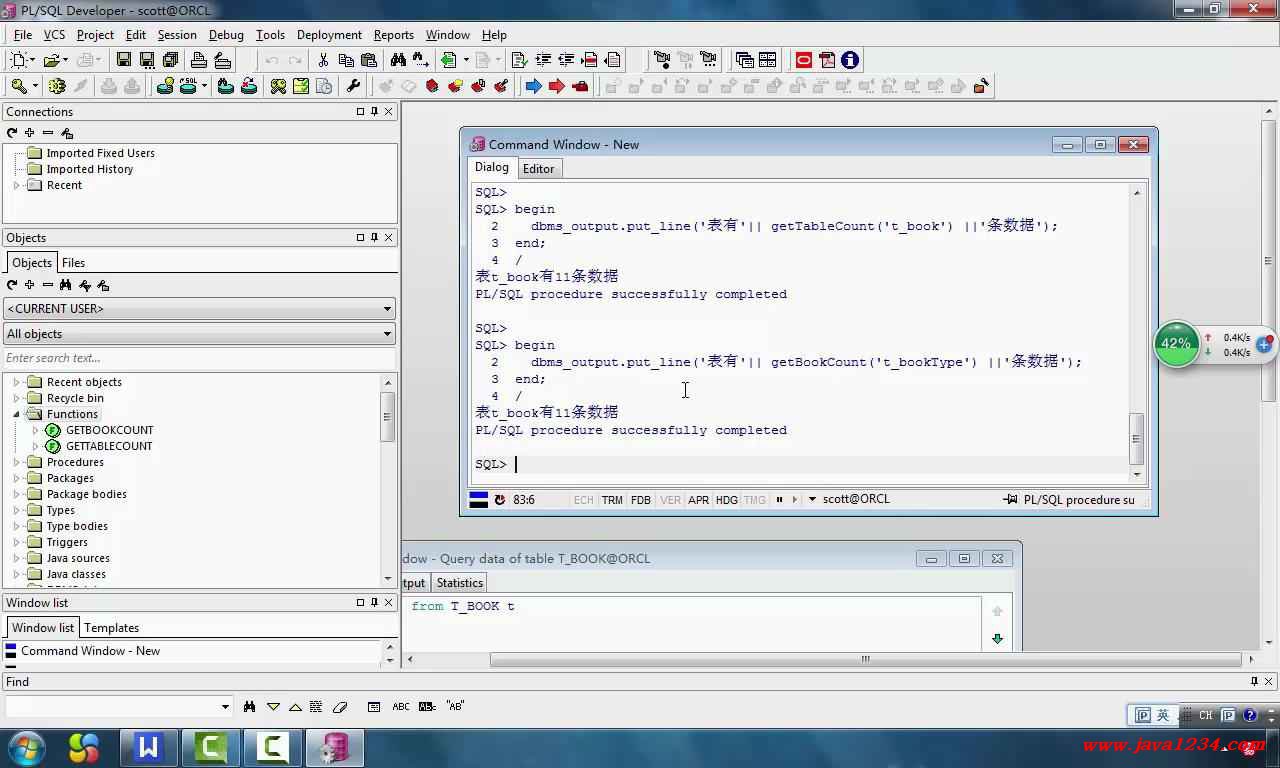Switch to the Templates tab
The width and height of the screenshot is (1280, 768).
(111, 628)
